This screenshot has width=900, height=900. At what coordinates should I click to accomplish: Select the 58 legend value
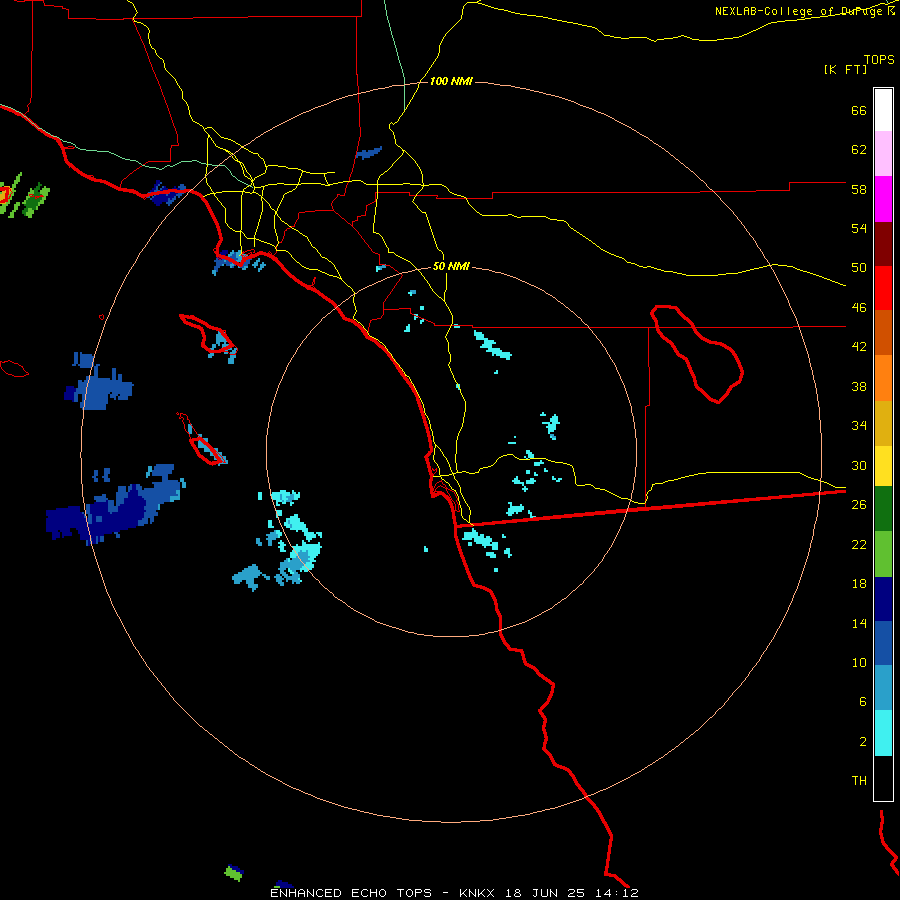[x=859, y=189]
